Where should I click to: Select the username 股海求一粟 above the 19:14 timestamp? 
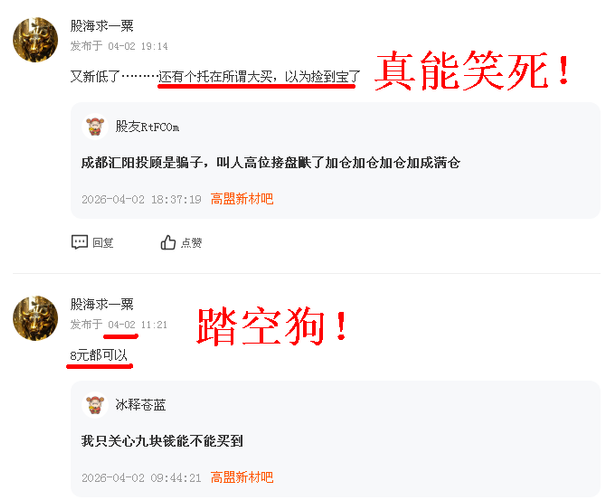click(x=102, y=26)
